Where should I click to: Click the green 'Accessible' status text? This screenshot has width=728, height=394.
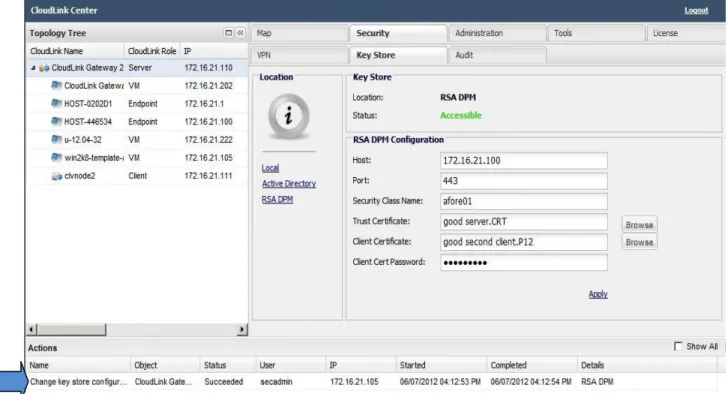(x=461, y=116)
